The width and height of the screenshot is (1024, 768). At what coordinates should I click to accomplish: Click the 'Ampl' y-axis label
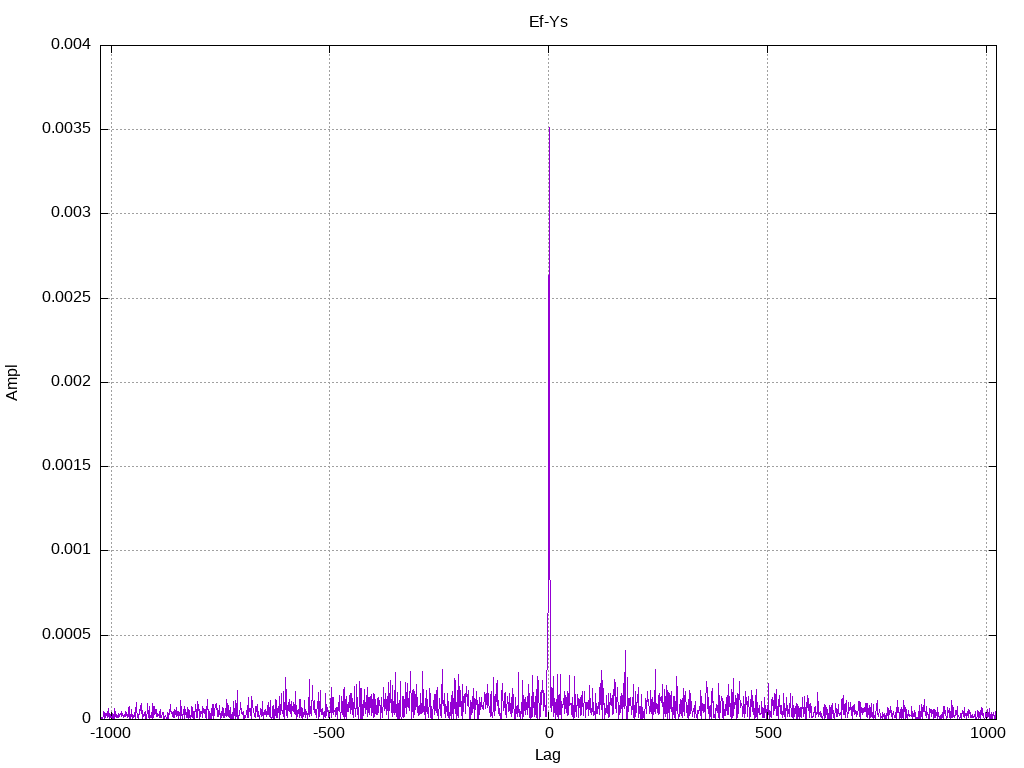click(12, 382)
